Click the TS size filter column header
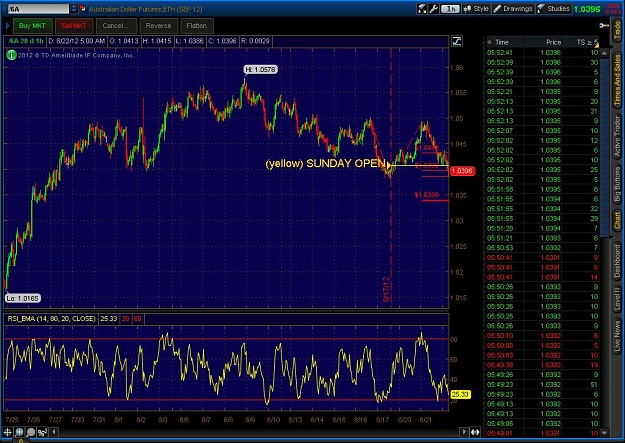 (587, 42)
